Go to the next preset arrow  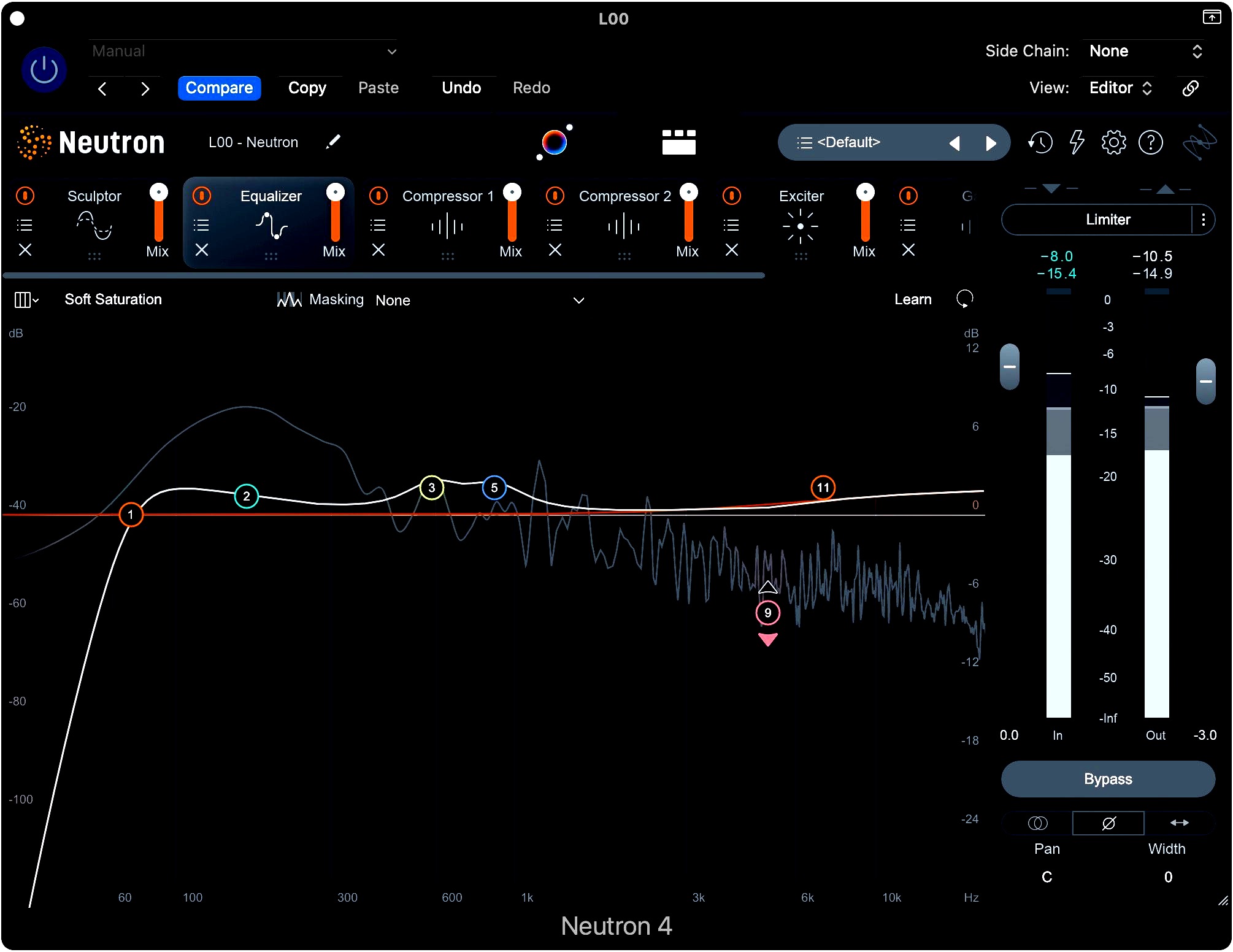point(145,89)
